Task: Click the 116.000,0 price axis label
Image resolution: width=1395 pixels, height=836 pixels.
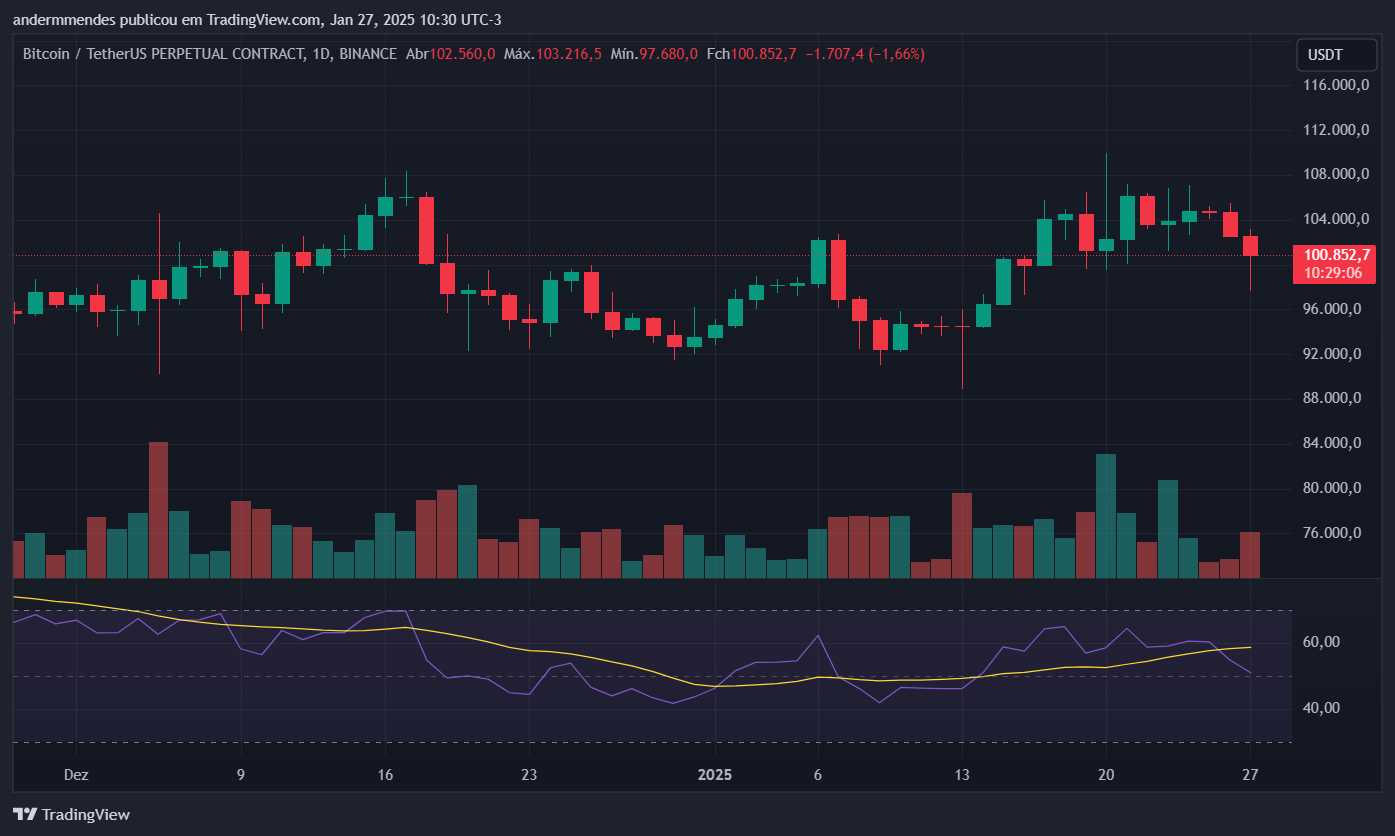Action: click(1336, 85)
